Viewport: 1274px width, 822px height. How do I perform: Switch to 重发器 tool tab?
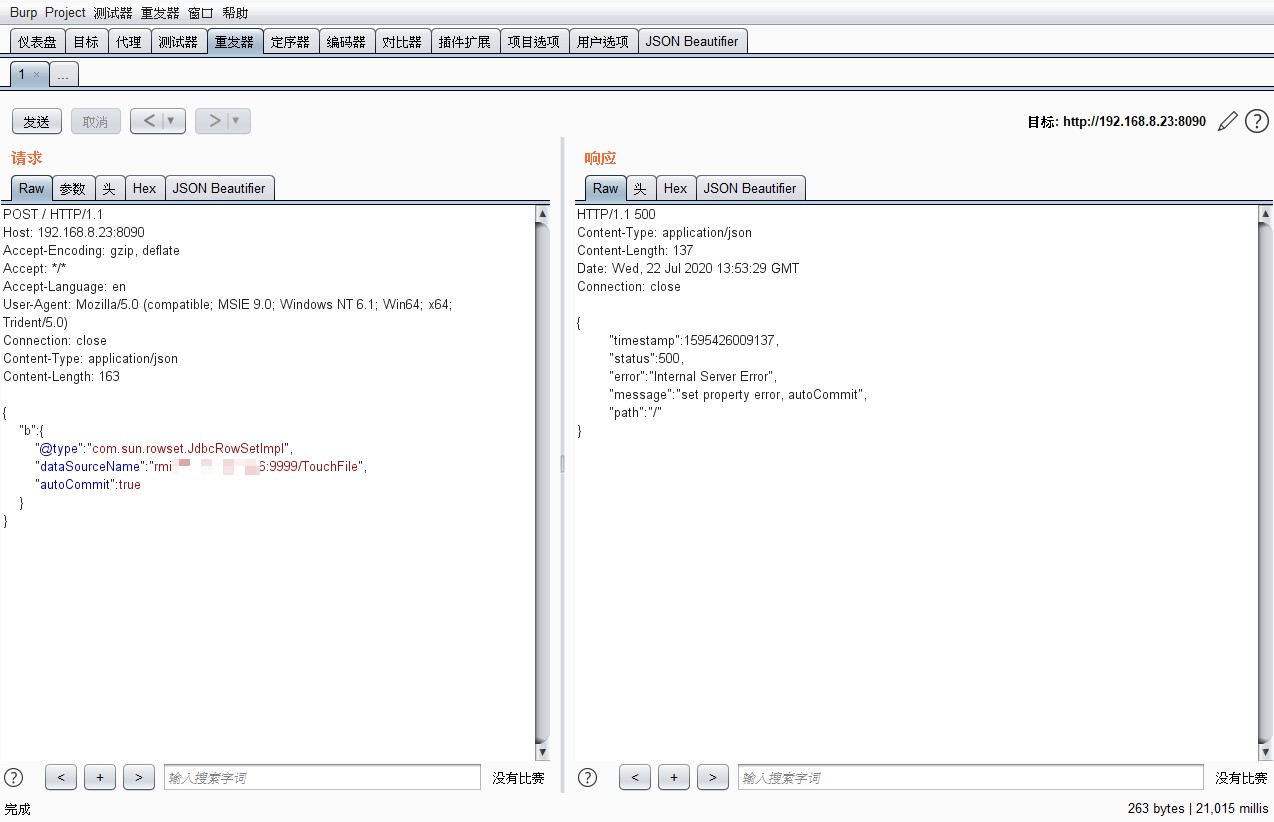(x=235, y=41)
